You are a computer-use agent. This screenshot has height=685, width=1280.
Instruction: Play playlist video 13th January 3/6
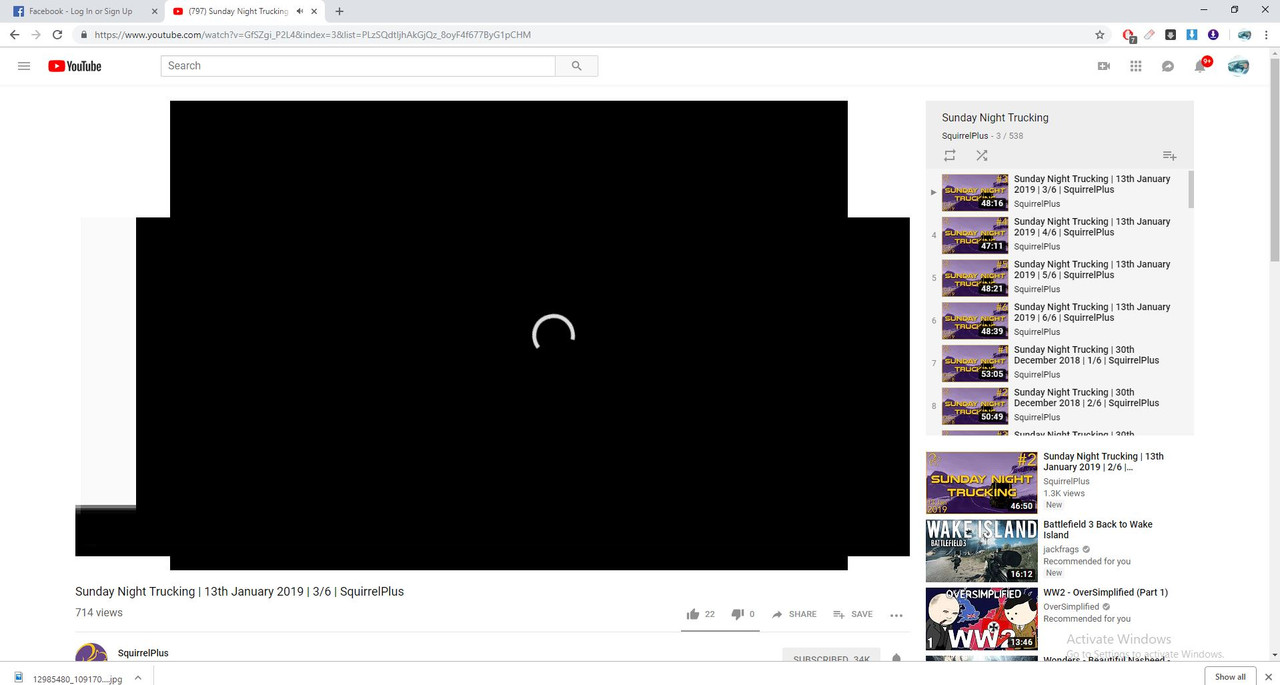tap(1057, 191)
